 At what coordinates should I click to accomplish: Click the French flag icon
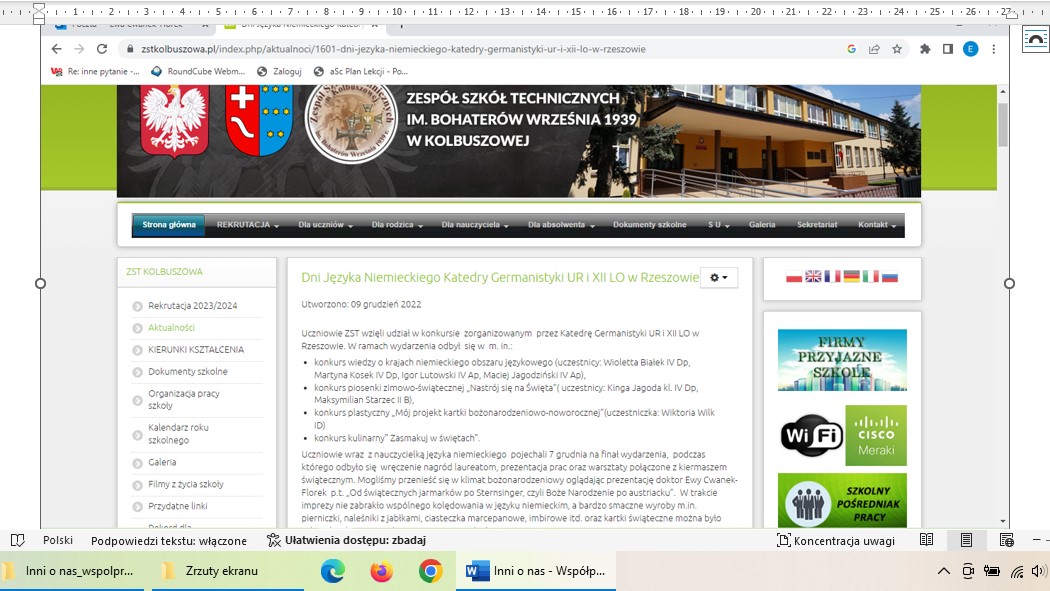click(x=832, y=277)
